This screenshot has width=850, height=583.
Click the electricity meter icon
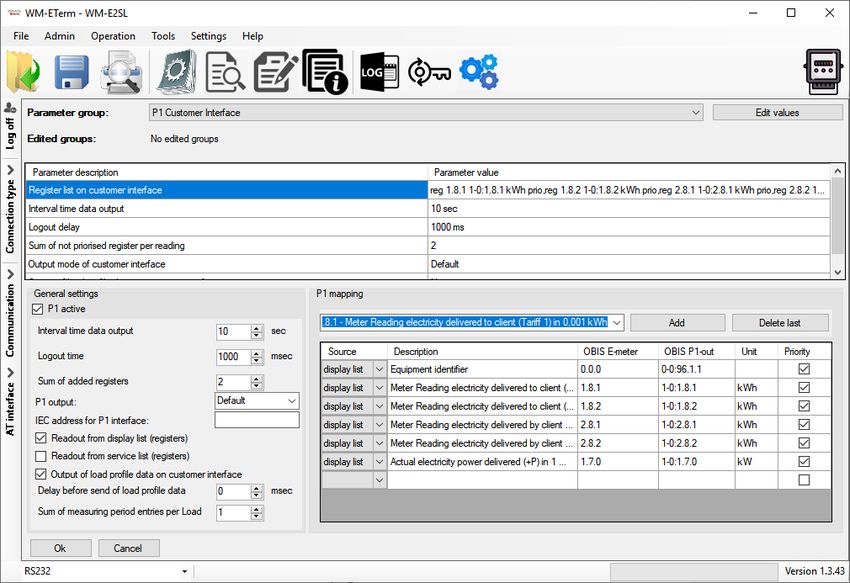[823, 72]
